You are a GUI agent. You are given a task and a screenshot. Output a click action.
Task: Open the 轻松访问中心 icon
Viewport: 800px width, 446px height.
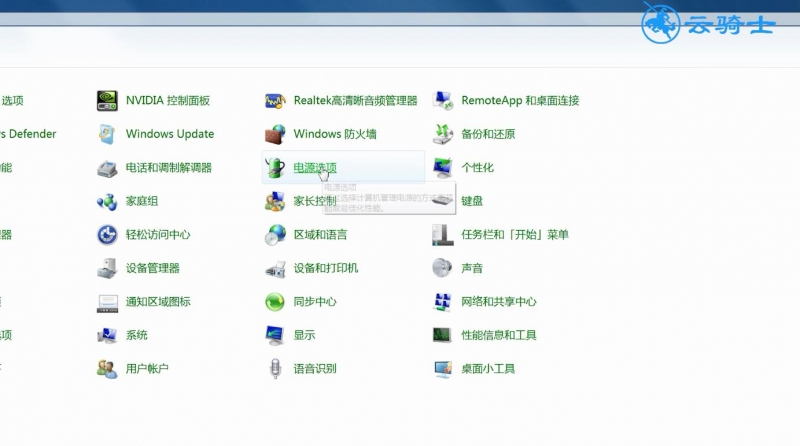pos(107,235)
